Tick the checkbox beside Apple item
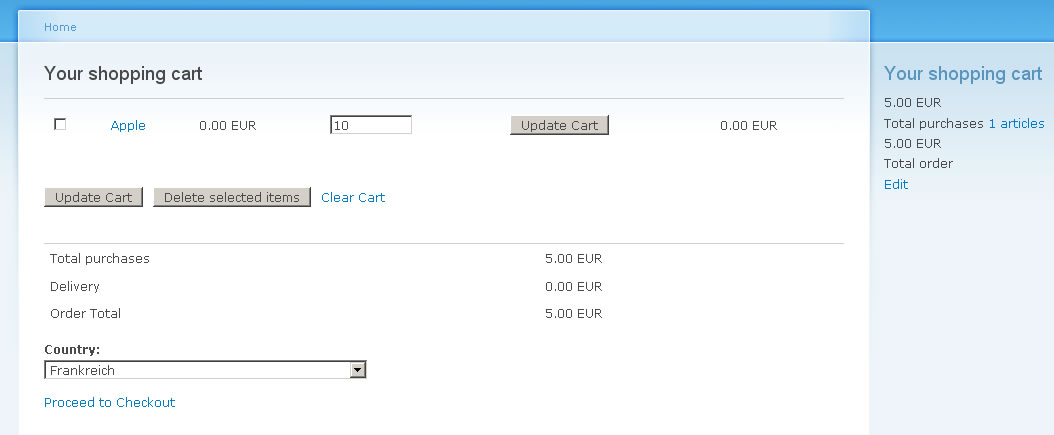 [x=60, y=124]
